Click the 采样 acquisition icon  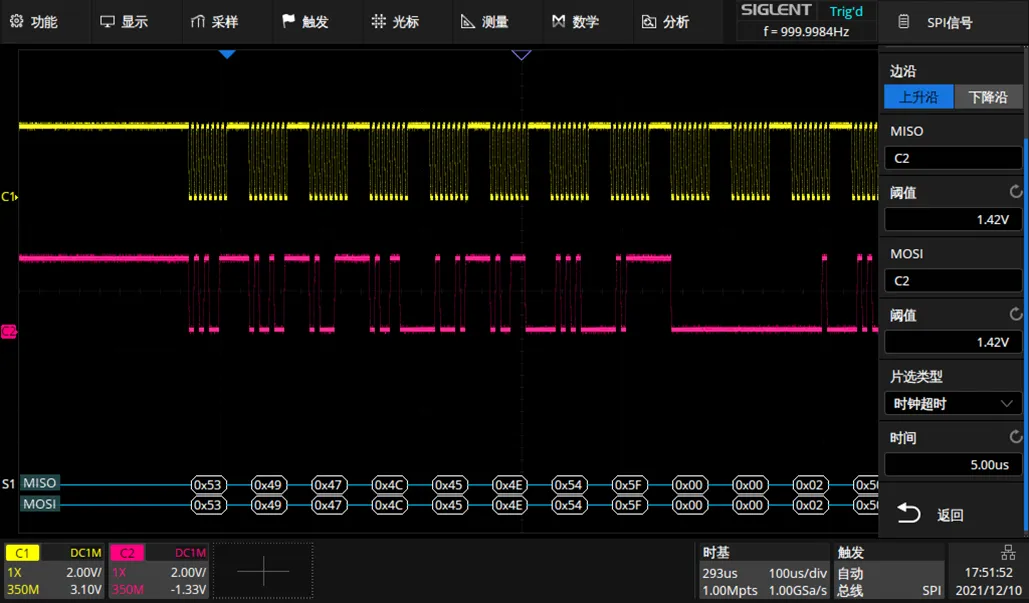pyautogui.click(x=197, y=22)
